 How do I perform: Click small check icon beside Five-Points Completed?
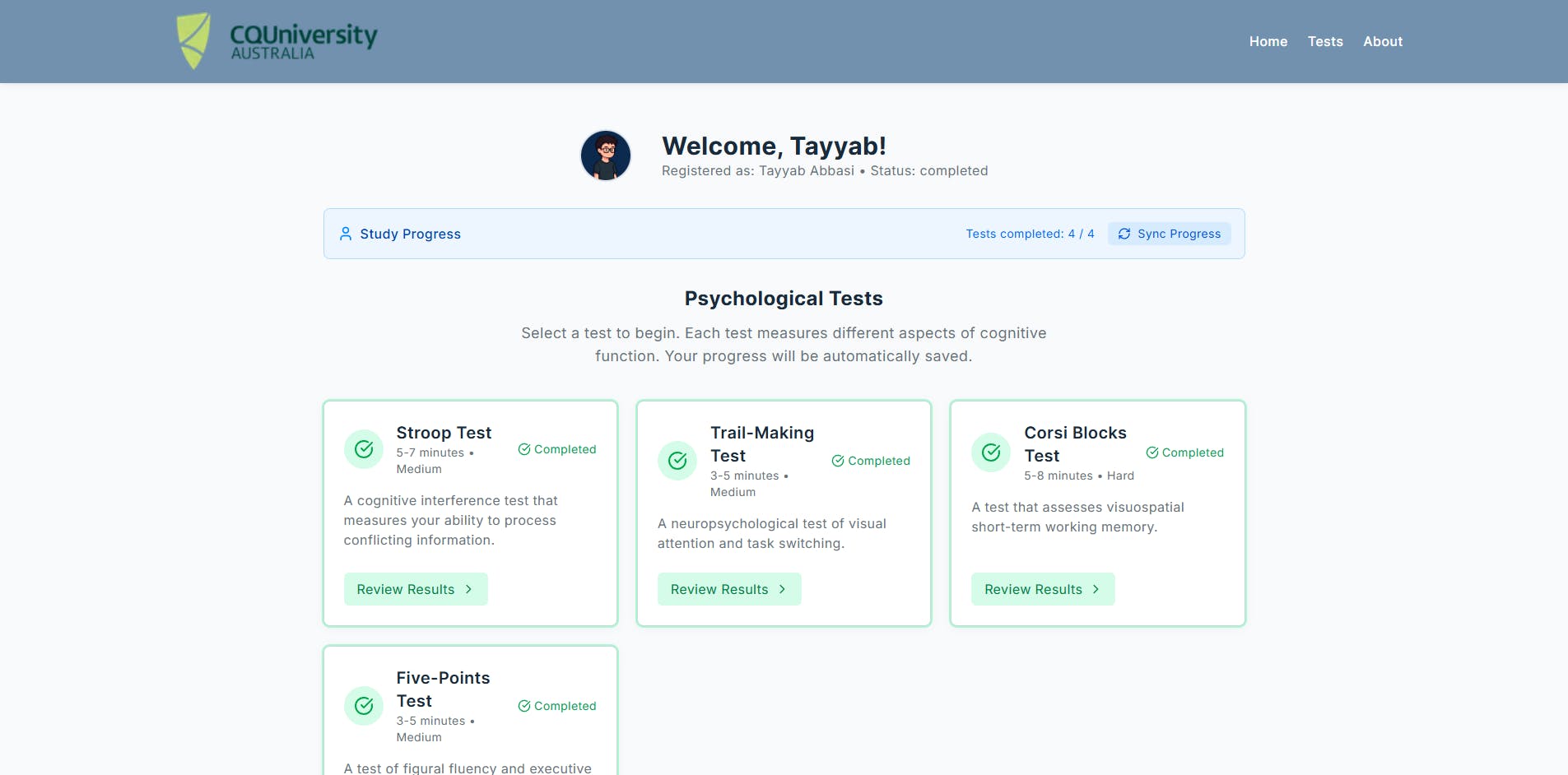click(524, 706)
